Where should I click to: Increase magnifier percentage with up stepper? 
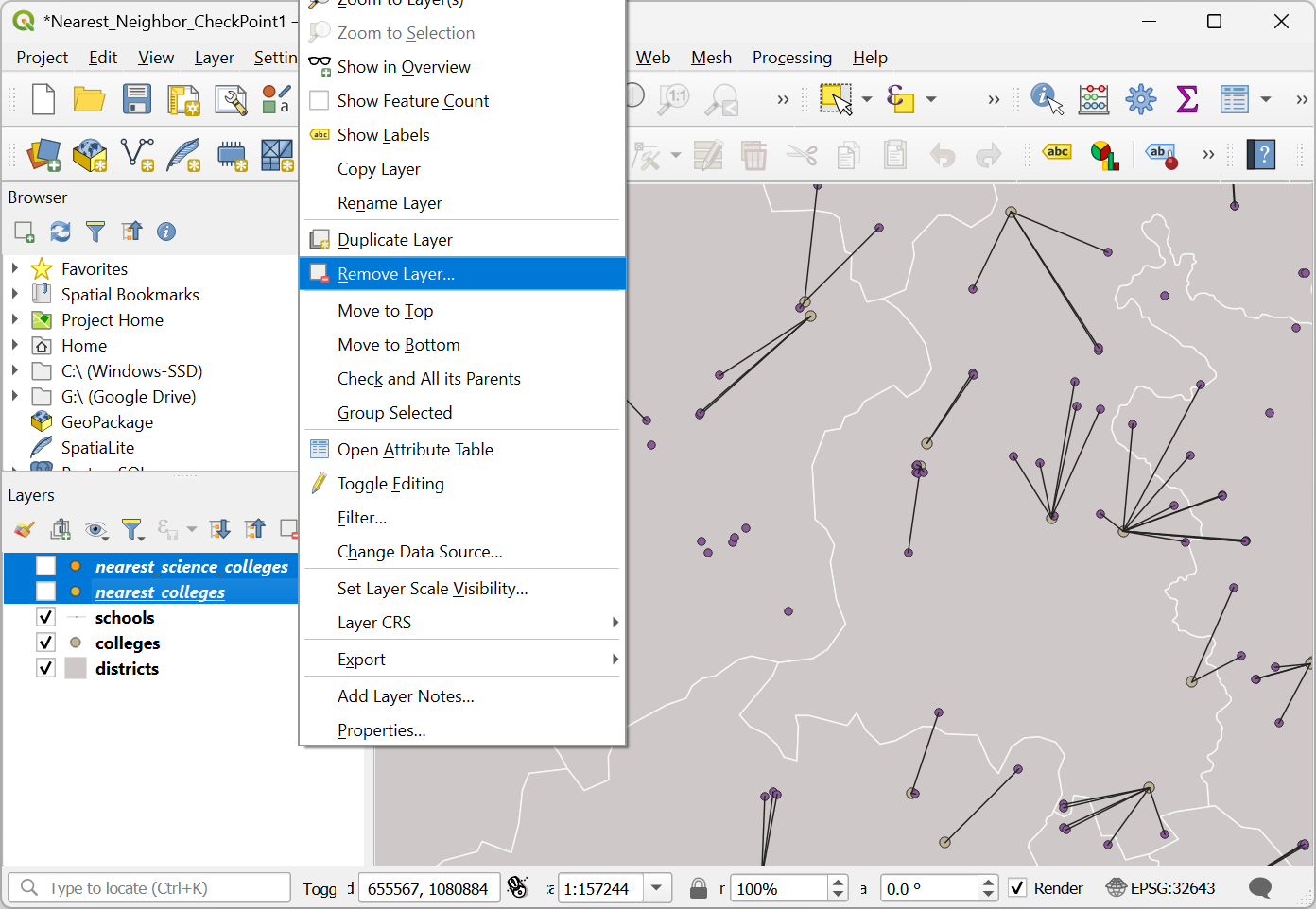tap(838, 883)
